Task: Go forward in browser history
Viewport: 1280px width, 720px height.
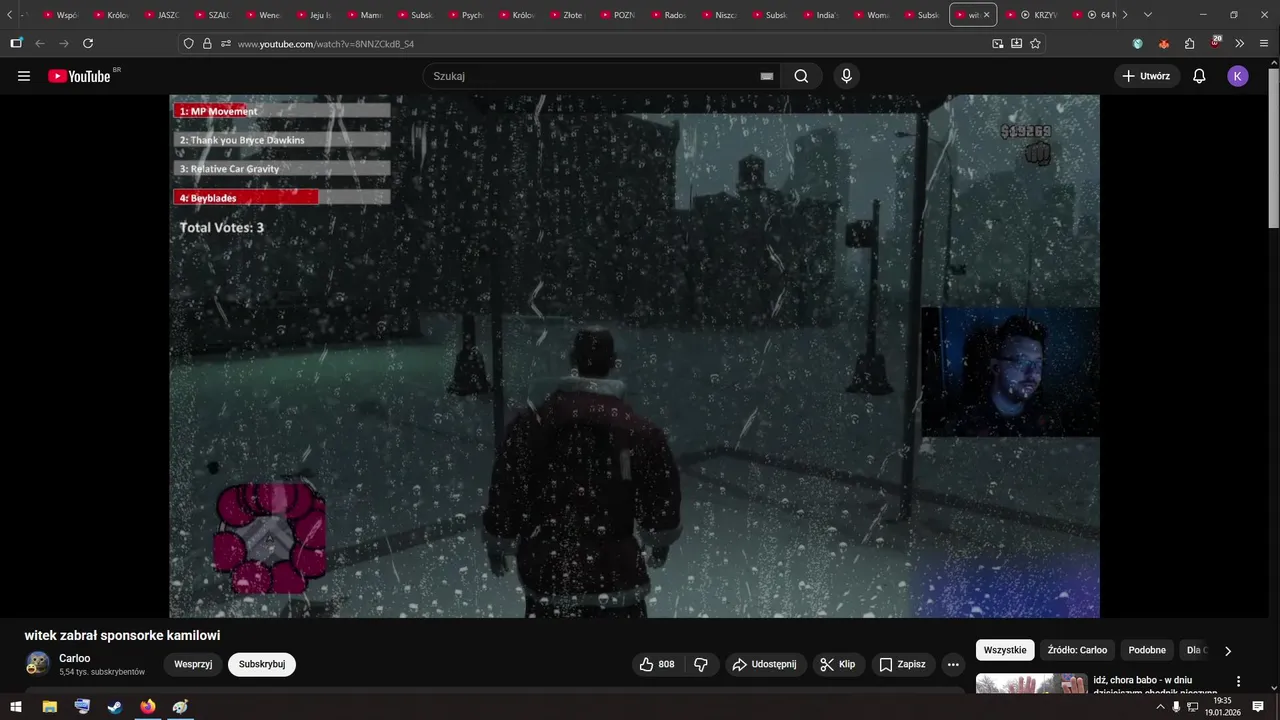Action: [x=64, y=44]
